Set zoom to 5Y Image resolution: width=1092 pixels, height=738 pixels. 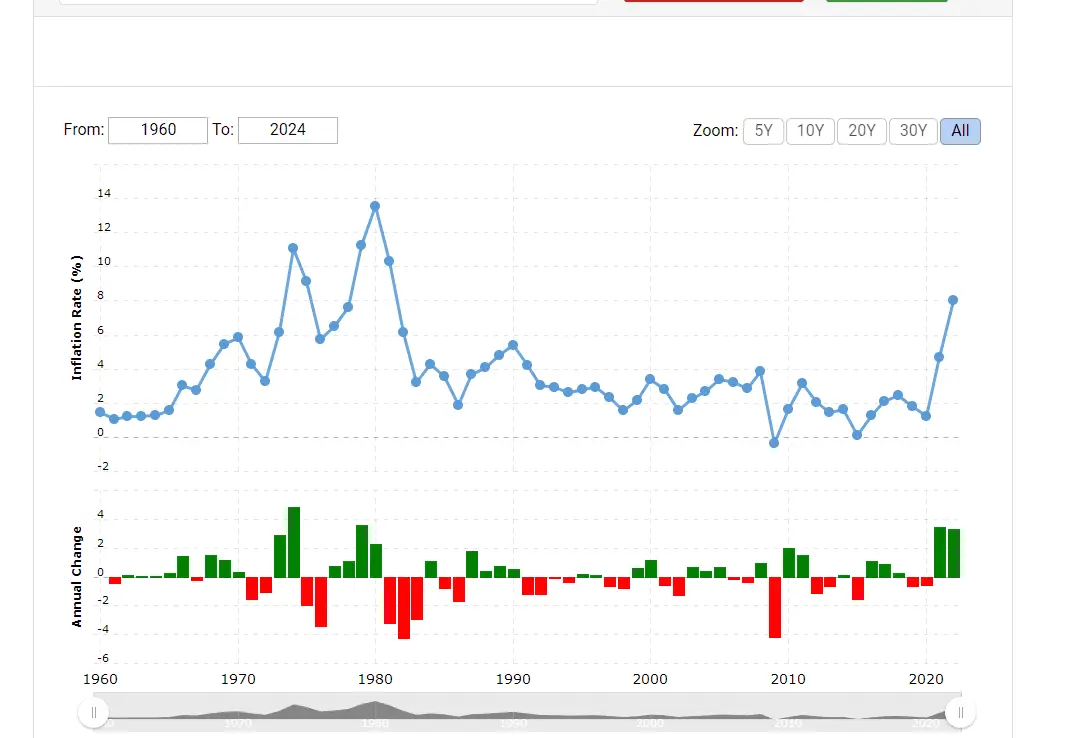[763, 131]
